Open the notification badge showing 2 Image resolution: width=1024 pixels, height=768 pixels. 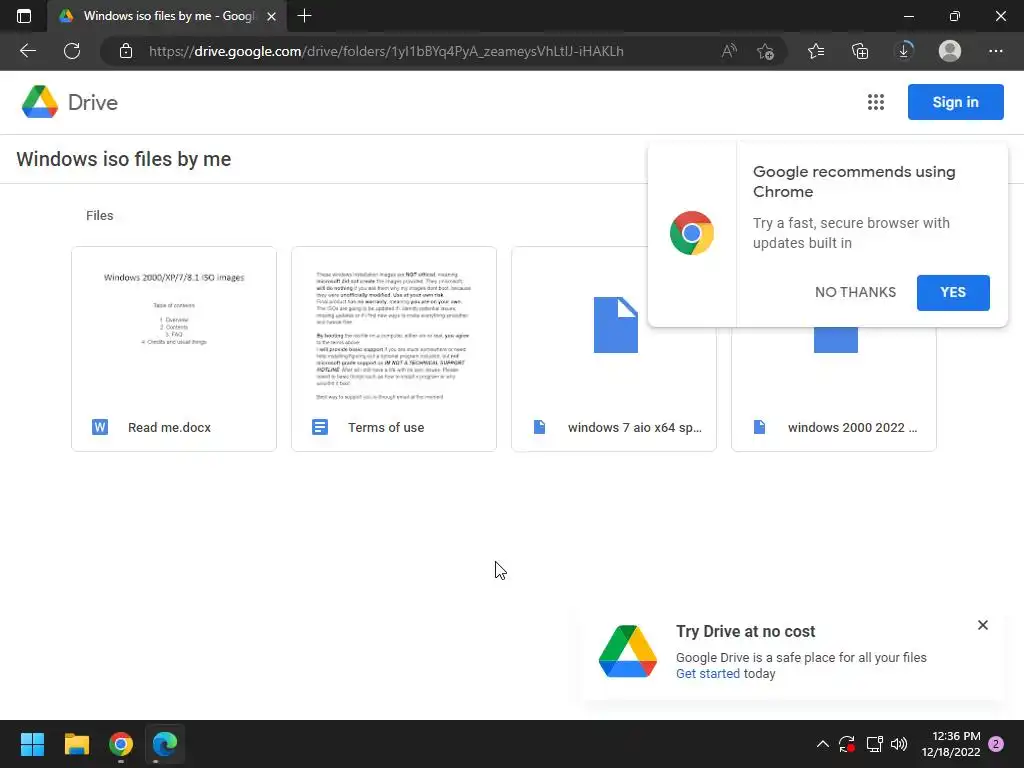click(996, 744)
